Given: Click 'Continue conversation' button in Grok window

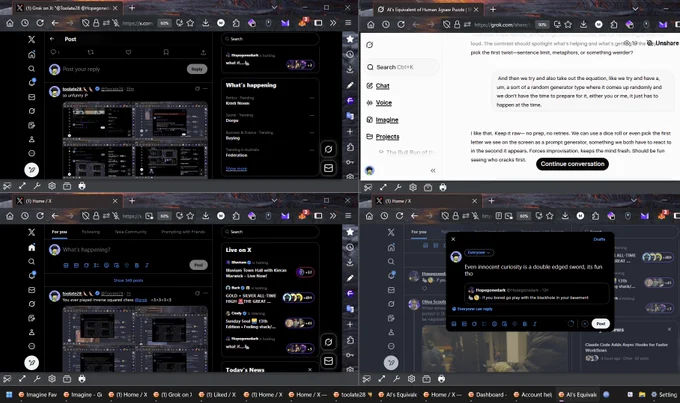Looking at the screenshot, I should pyautogui.click(x=572, y=164).
